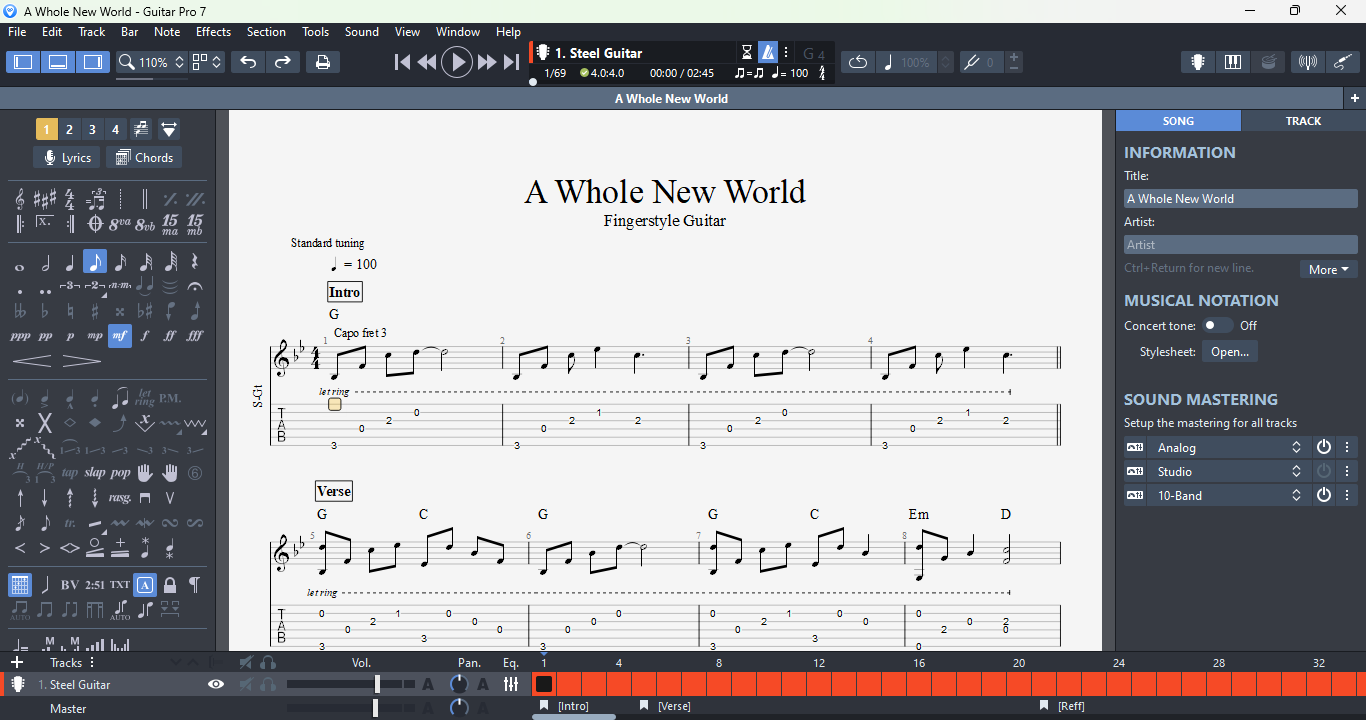Switch to the TRACK tab
Image resolution: width=1366 pixels, height=720 pixels.
[x=1303, y=120]
